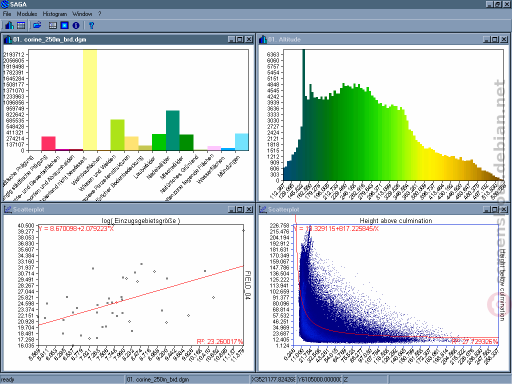Screen dimensions: 512x384
Task: Maximize the corine_250m histogram window
Action: tap(240, 39)
